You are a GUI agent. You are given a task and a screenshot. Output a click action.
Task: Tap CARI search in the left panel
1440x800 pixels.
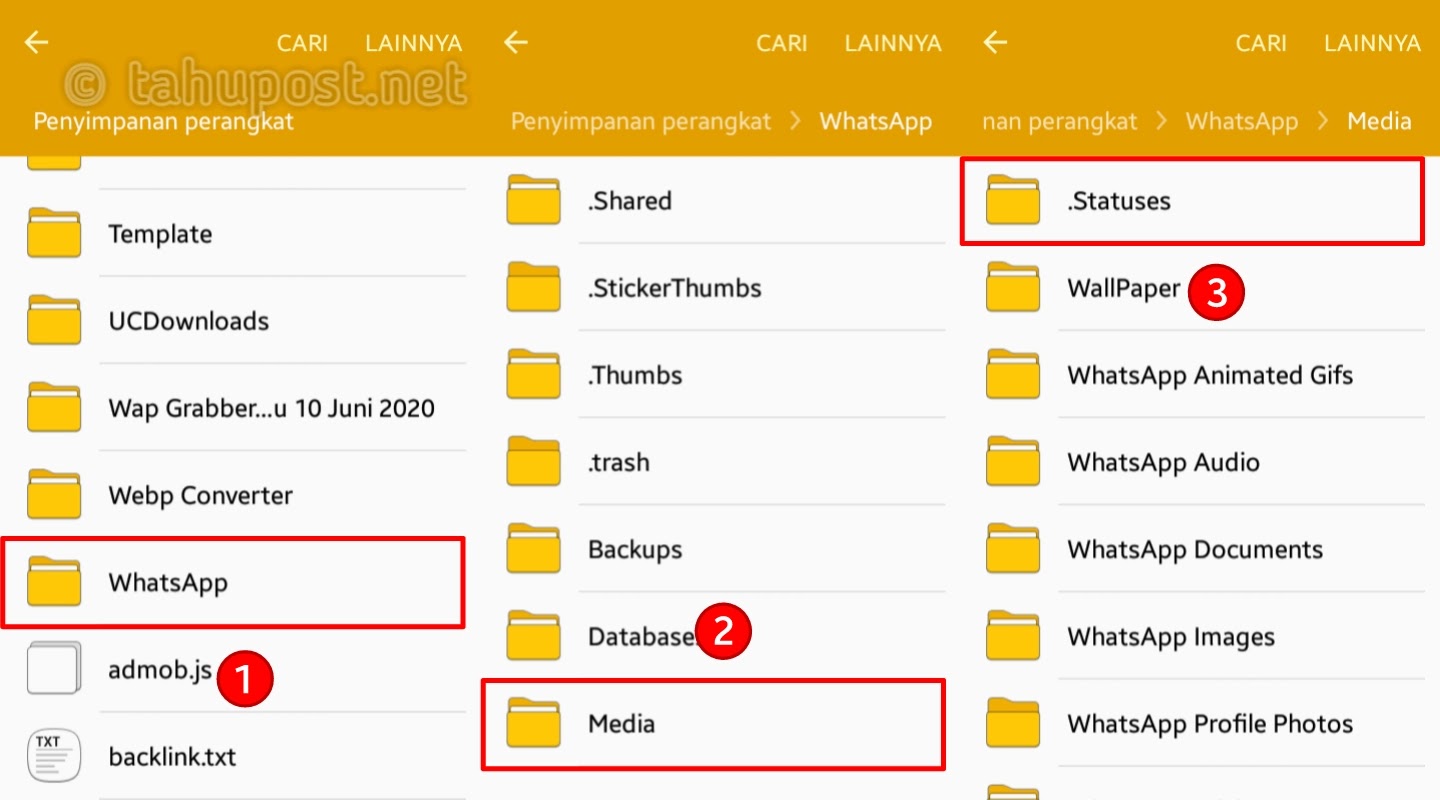point(302,43)
